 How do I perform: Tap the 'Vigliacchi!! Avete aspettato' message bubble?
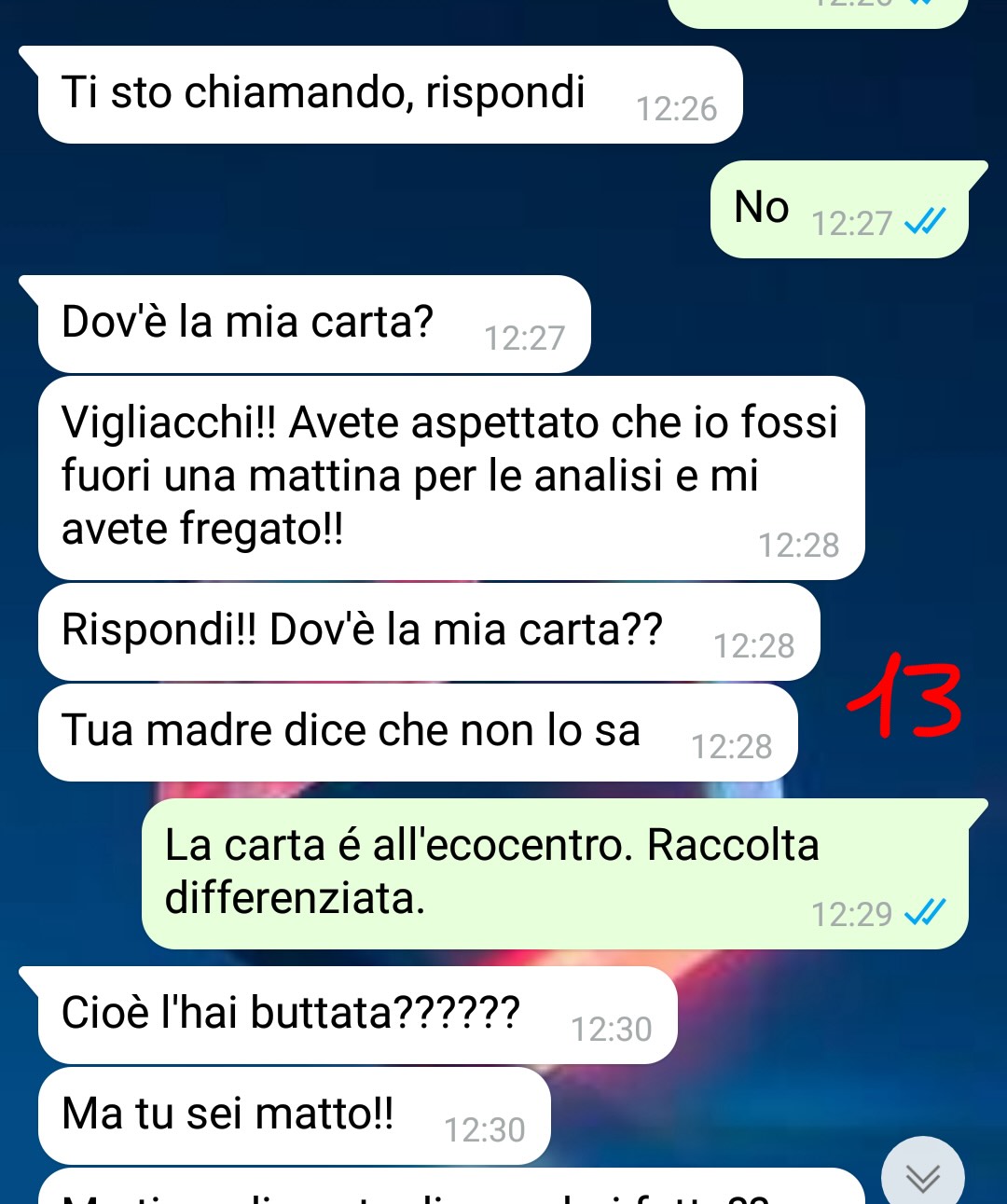tap(451, 477)
